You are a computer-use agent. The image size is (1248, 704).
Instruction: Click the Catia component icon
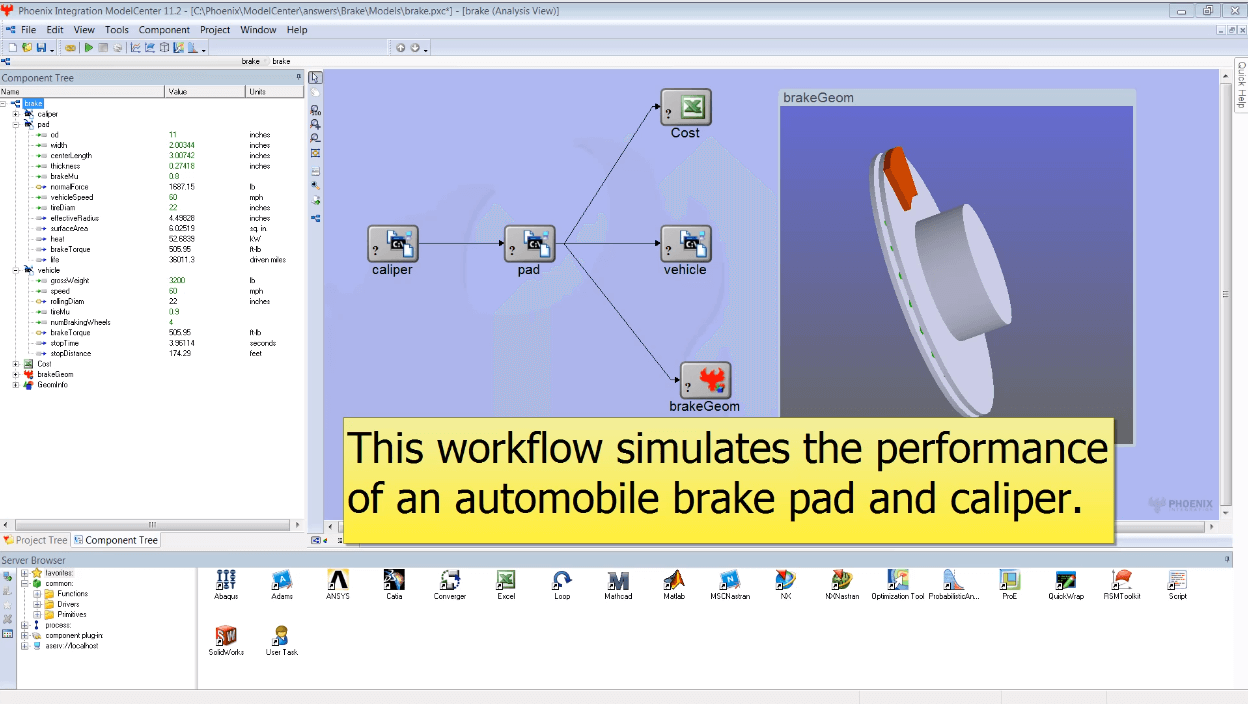pos(394,581)
